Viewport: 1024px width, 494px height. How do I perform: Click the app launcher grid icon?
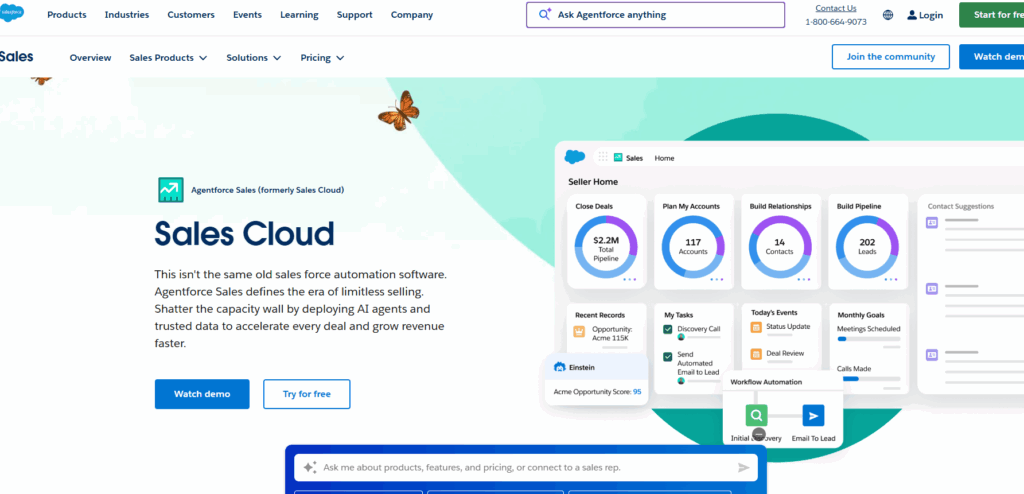602,157
